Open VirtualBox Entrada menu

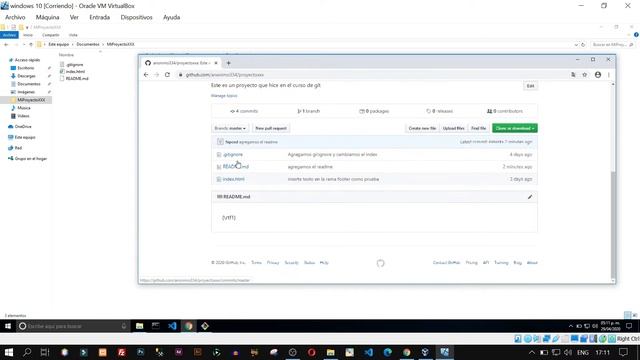click(x=100, y=17)
